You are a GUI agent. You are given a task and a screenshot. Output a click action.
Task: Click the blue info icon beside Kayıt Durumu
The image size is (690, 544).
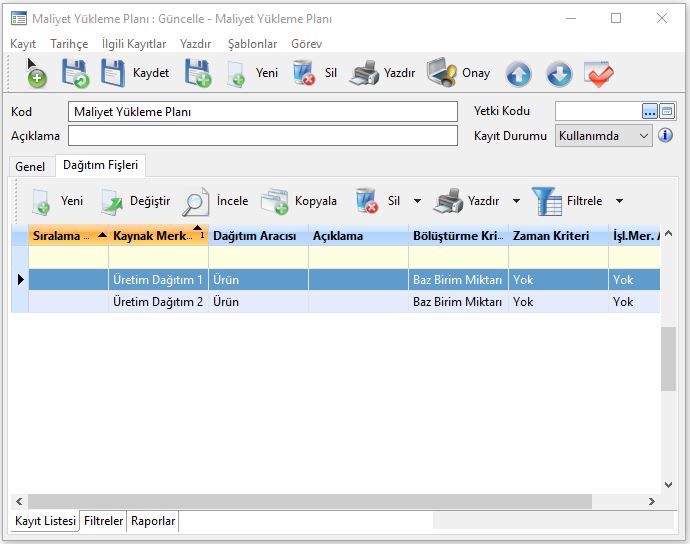tap(666, 135)
